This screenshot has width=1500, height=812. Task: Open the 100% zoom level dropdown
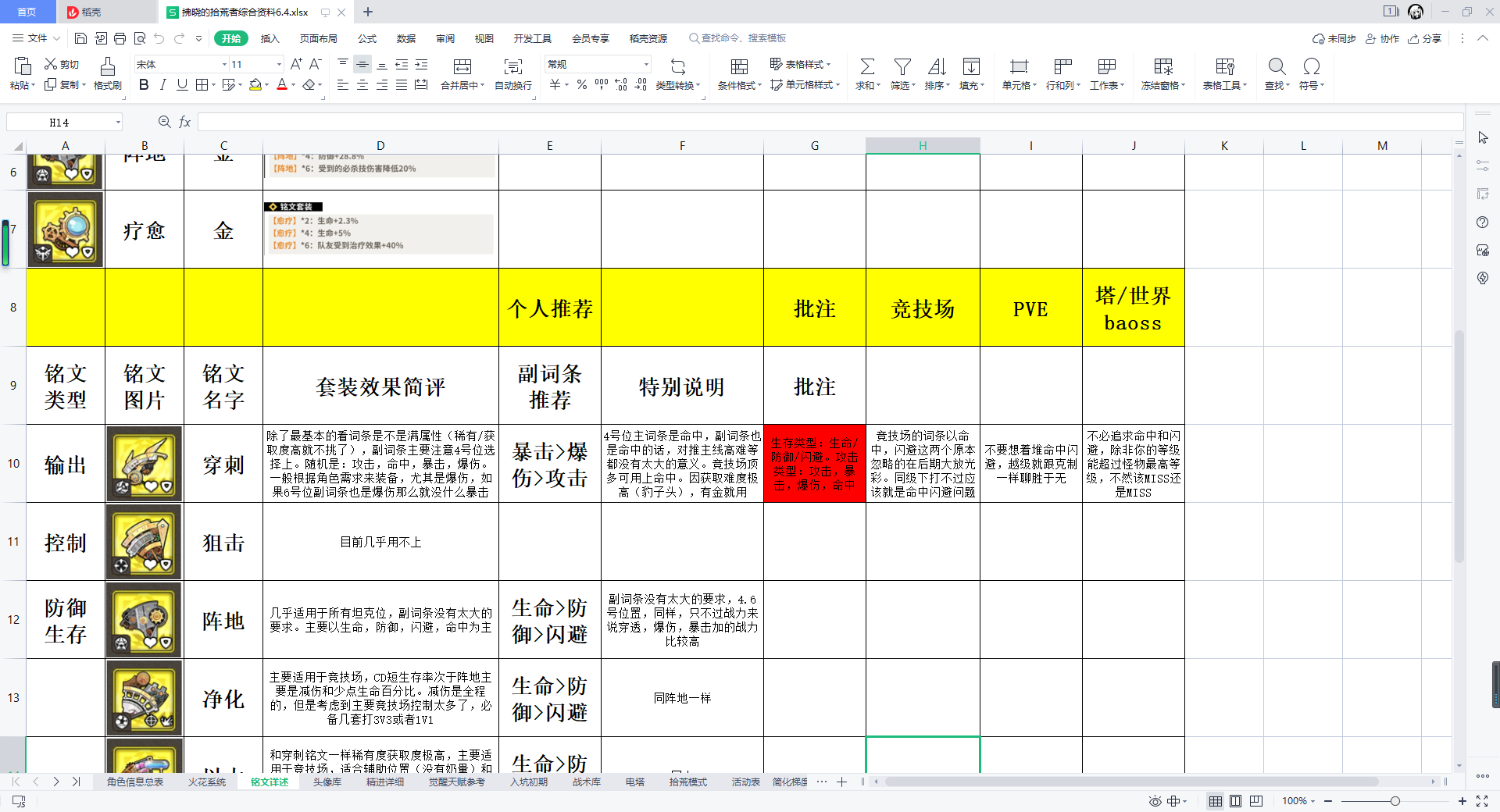point(1298,801)
